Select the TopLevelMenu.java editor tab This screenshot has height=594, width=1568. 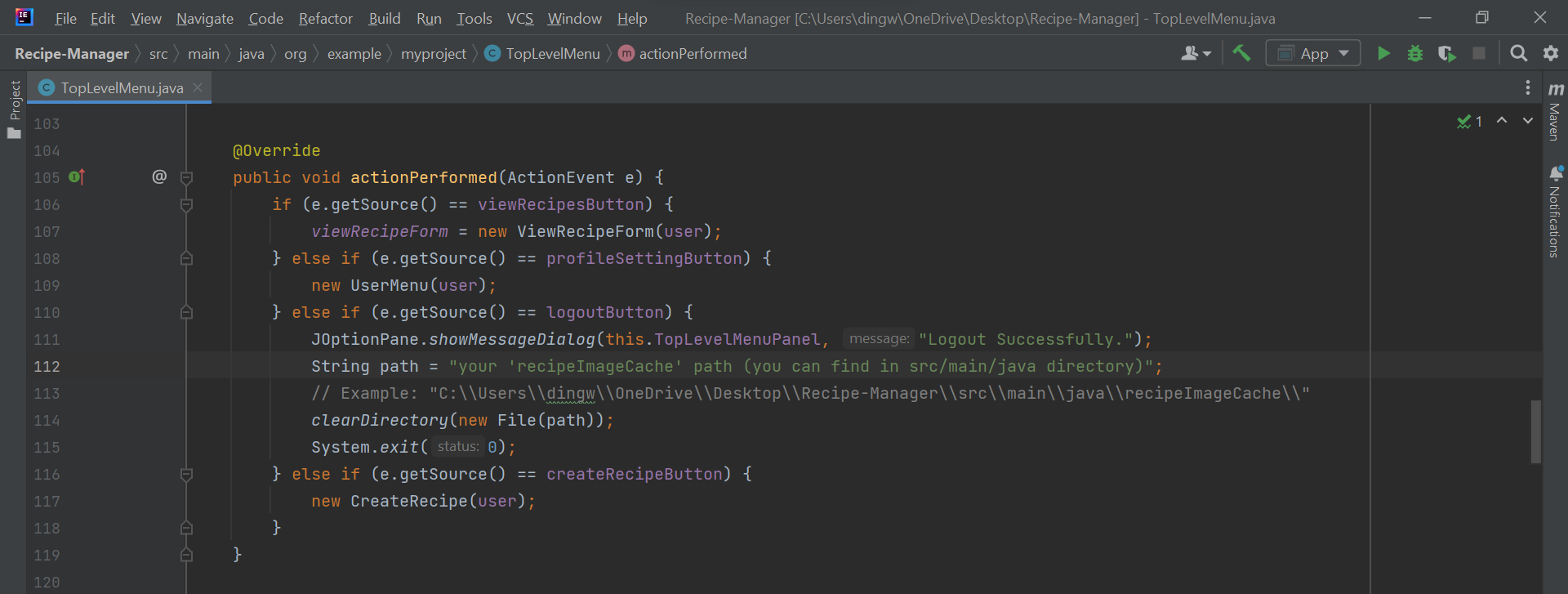[119, 87]
